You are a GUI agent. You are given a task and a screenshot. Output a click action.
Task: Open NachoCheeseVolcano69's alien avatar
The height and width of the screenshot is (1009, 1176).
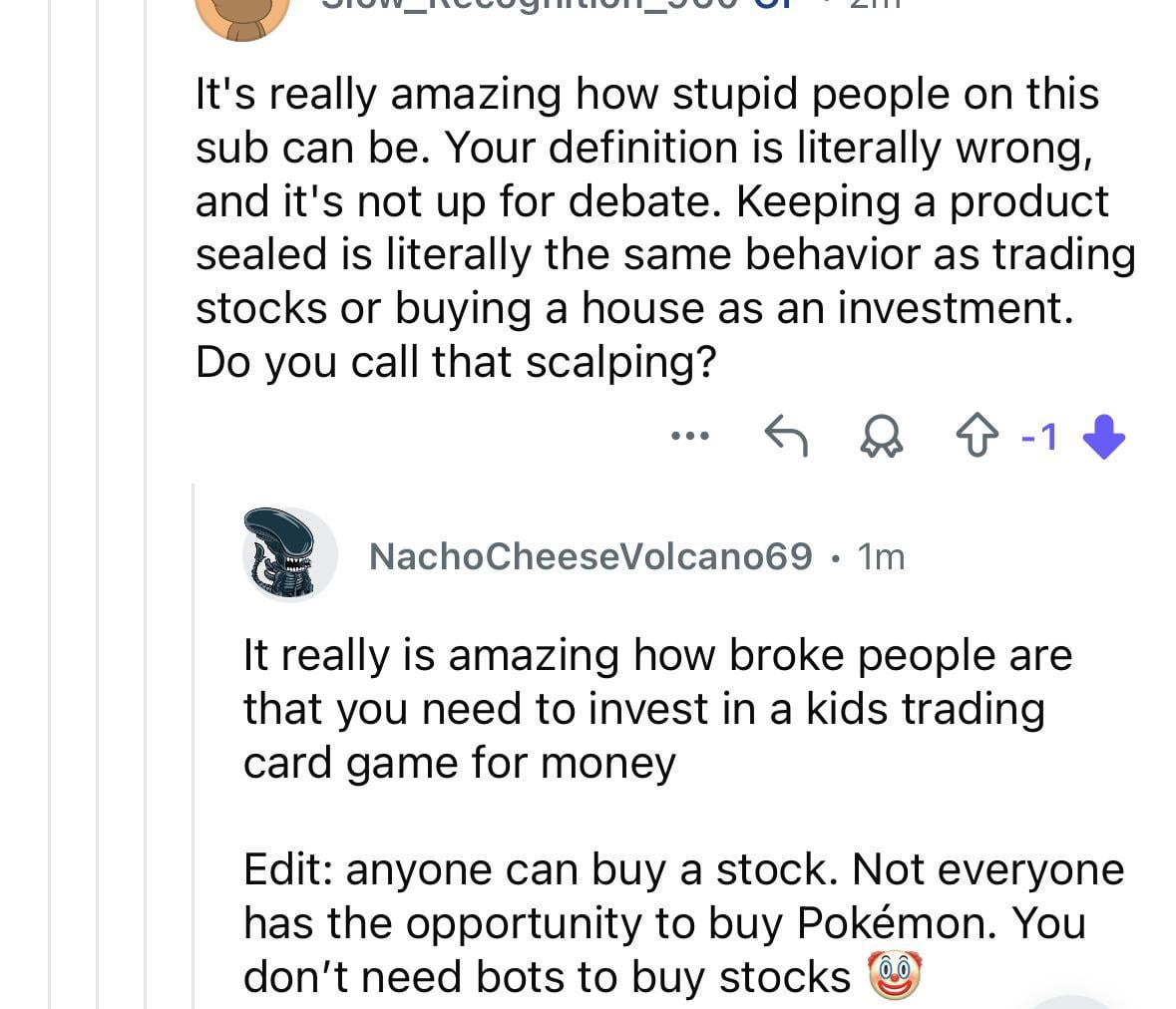pos(288,554)
